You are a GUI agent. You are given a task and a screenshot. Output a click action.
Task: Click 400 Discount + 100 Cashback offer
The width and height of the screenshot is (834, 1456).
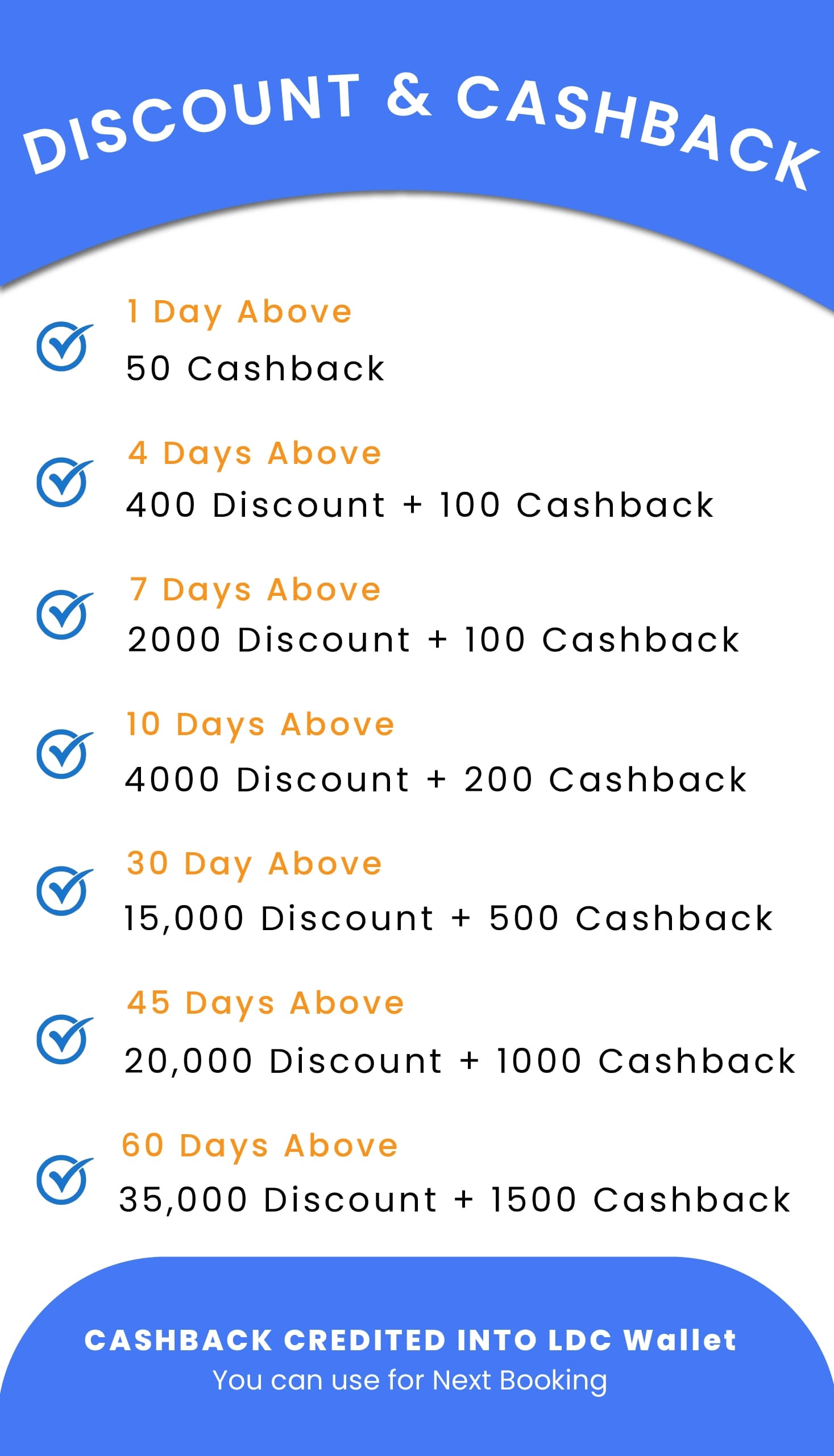[x=420, y=505]
